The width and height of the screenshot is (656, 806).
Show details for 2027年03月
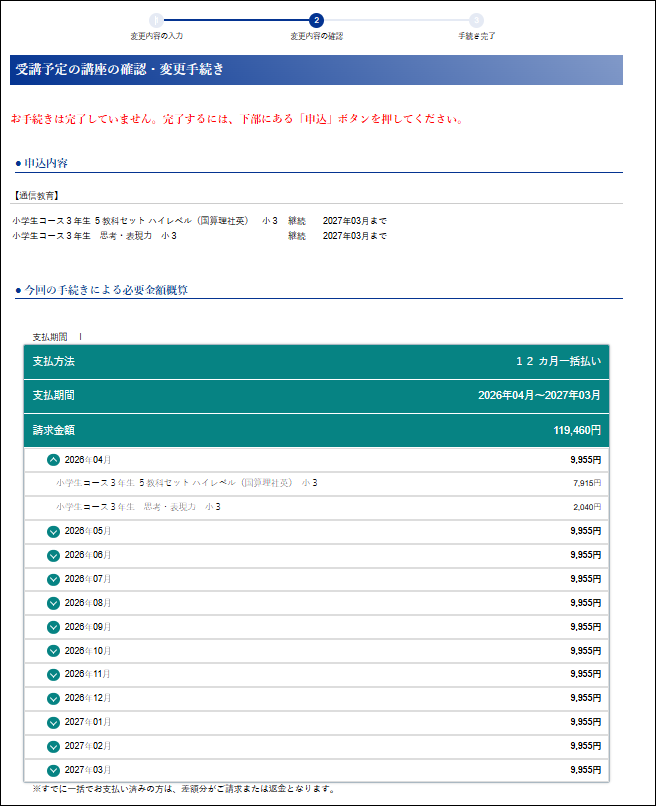click(x=53, y=770)
